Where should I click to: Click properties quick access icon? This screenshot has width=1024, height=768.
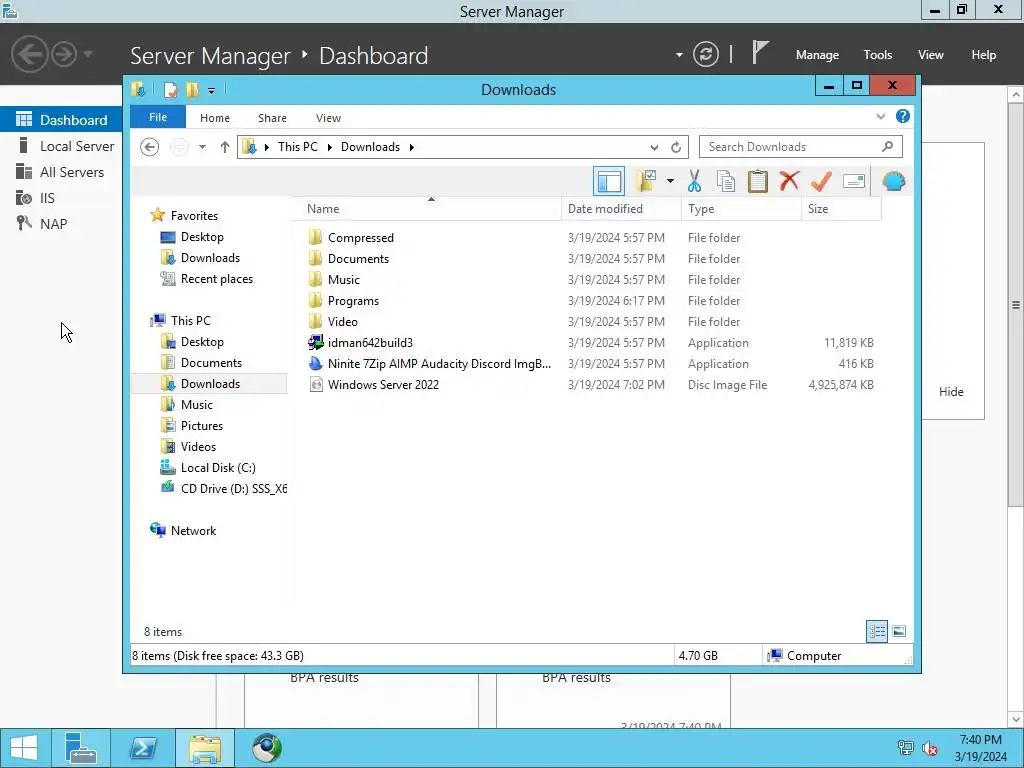[x=170, y=90]
